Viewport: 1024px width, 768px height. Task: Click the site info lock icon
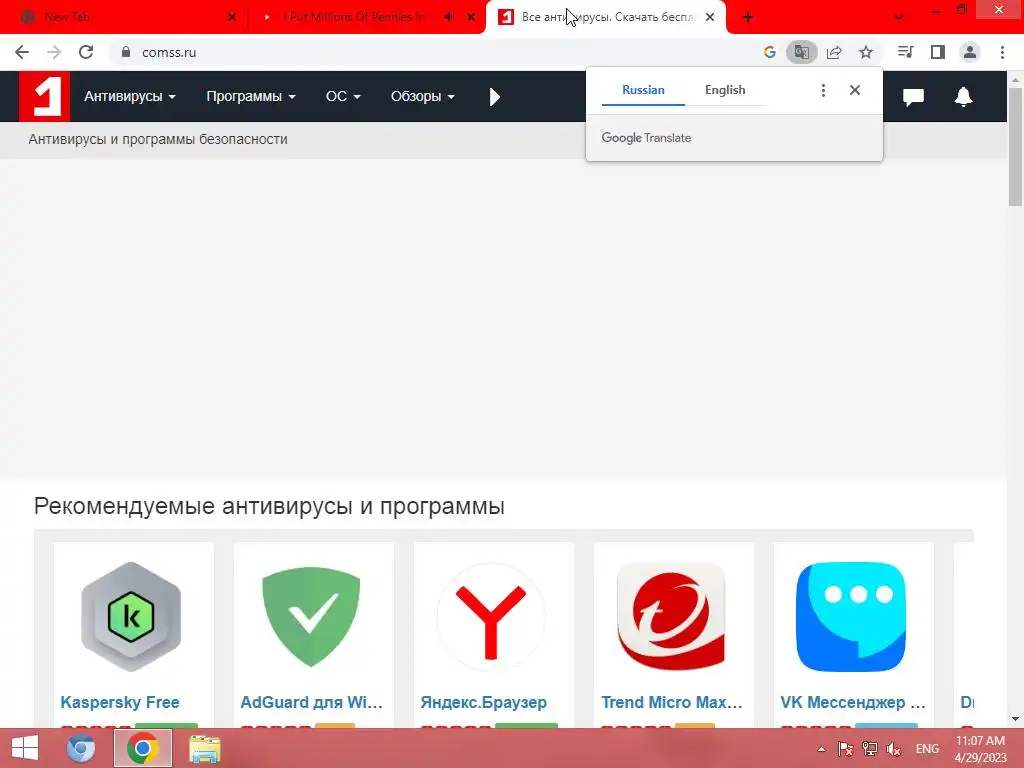coord(126,52)
